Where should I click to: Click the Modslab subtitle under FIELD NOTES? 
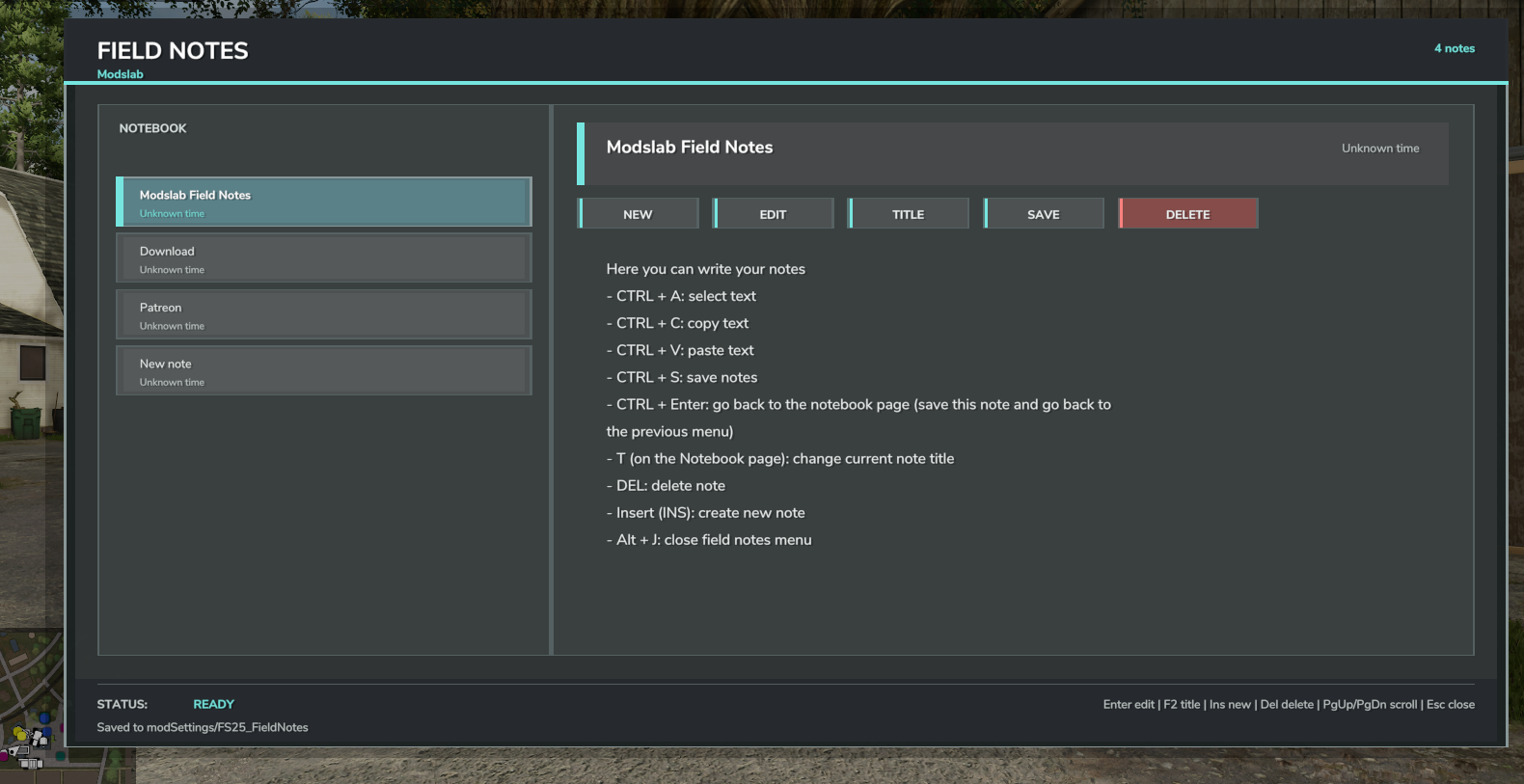[120, 74]
